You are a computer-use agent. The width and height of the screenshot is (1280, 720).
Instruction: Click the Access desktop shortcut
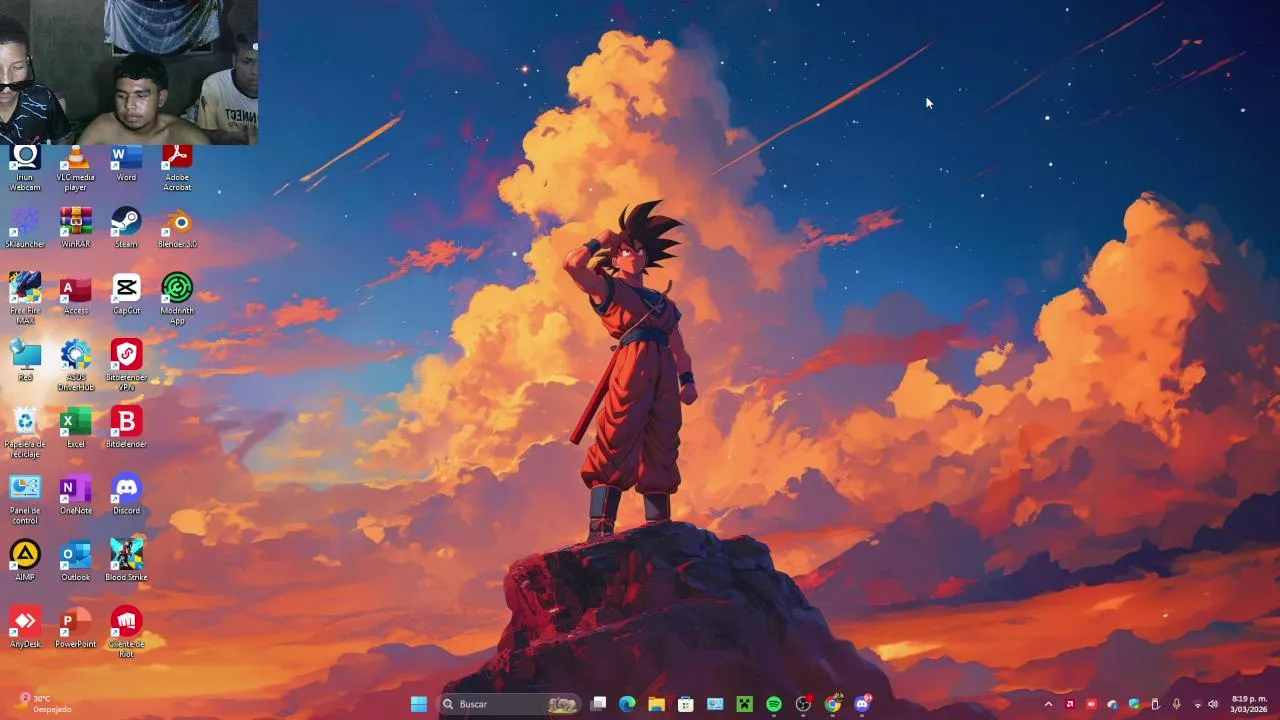(76, 294)
